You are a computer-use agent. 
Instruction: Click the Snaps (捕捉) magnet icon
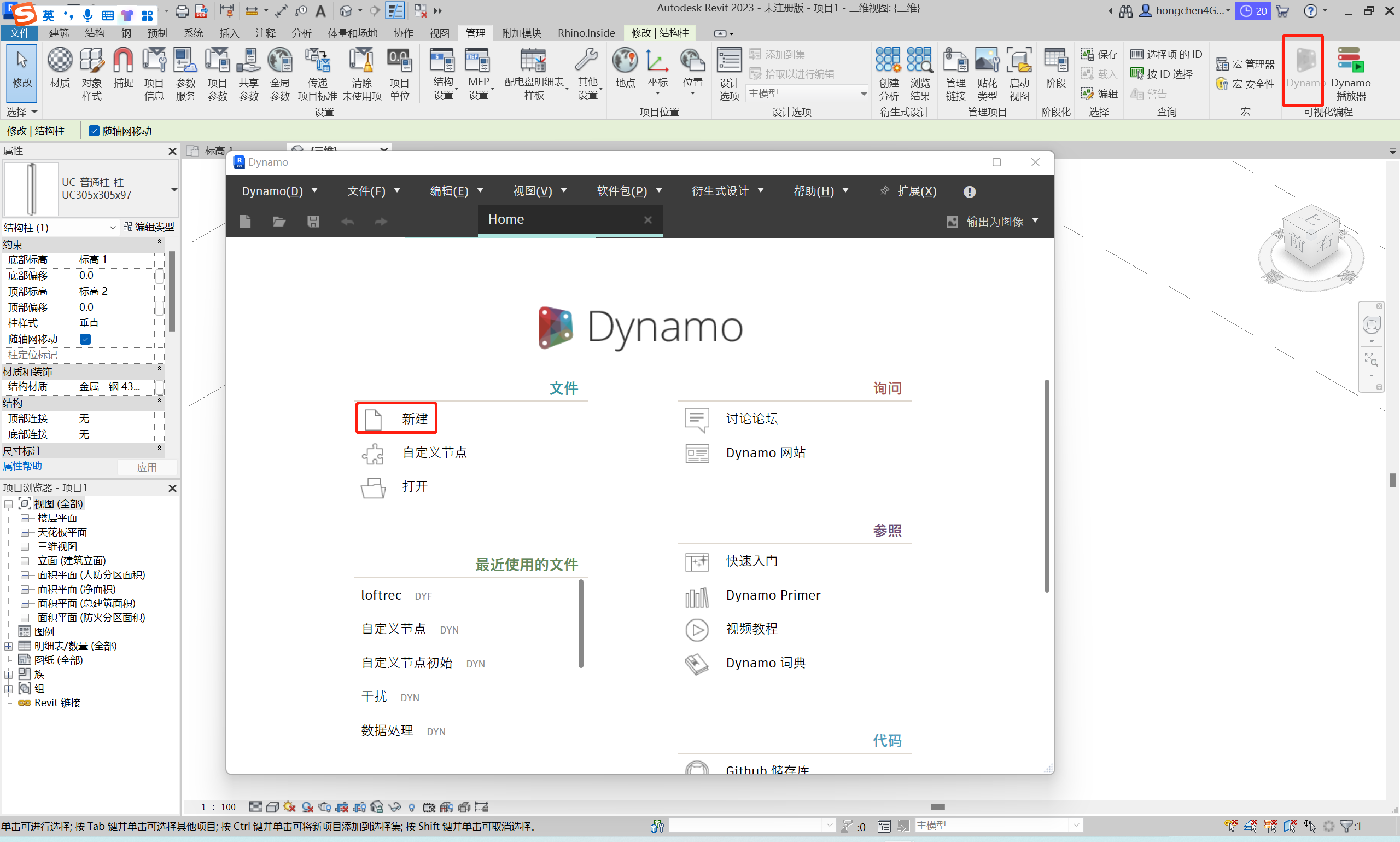coord(123,68)
